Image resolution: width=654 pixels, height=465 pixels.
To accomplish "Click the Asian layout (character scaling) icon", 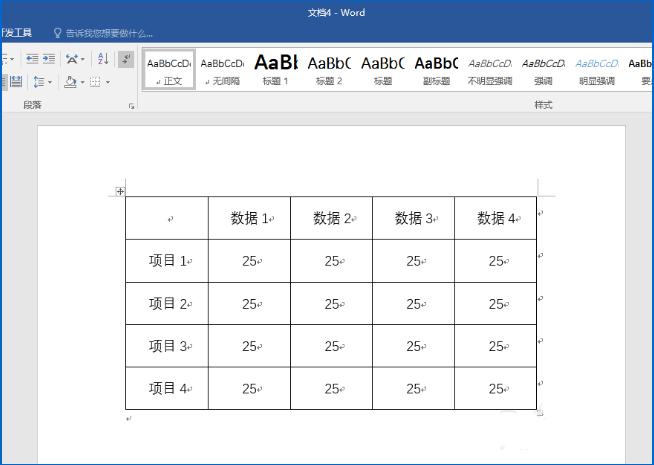I will click(x=71, y=59).
